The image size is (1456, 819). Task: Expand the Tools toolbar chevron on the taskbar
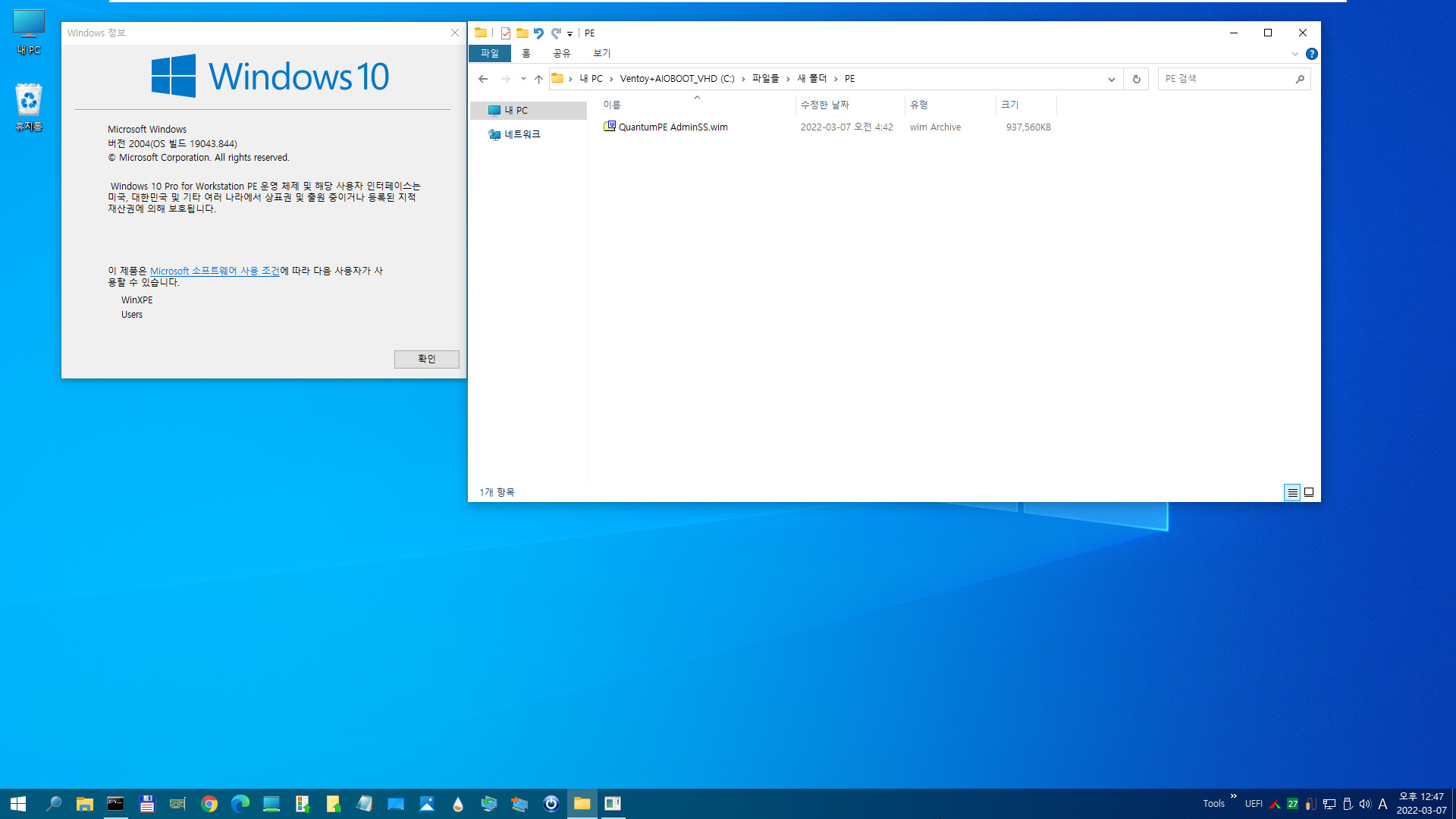[x=1234, y=796]
